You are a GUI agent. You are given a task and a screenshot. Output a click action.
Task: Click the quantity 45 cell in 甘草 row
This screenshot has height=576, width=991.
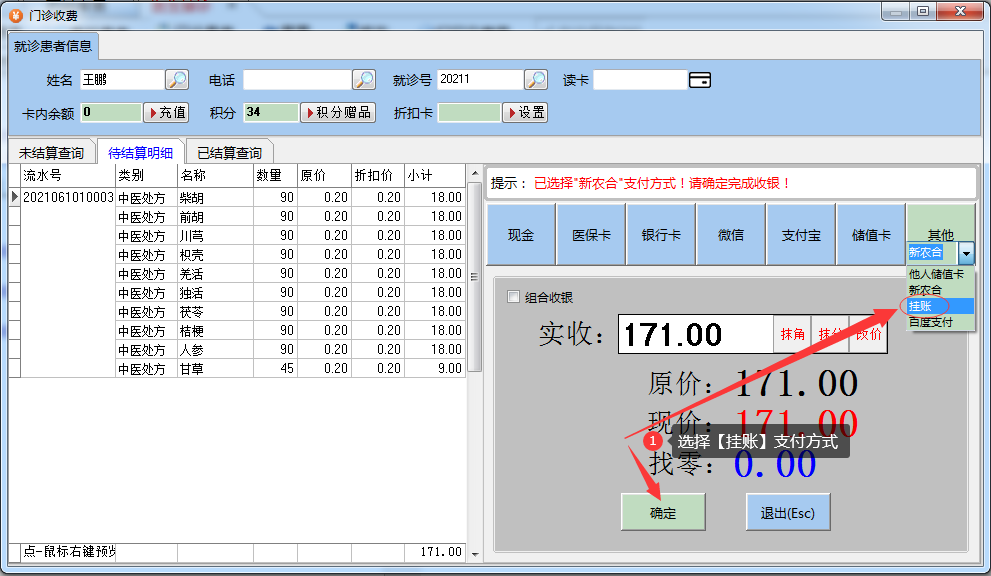(x=275, y=368)
